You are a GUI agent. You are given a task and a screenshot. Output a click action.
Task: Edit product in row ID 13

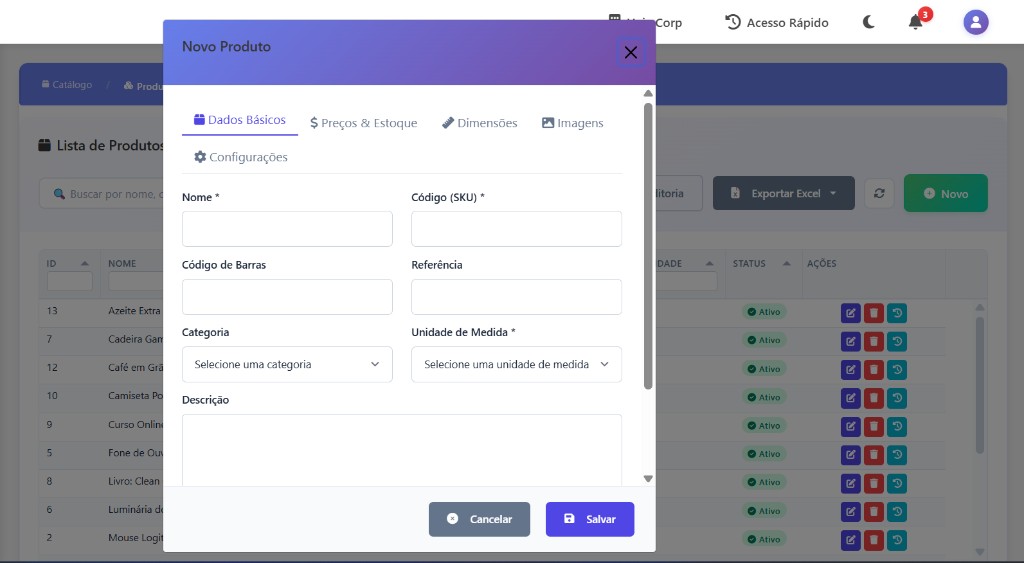pyautogui.click(x=850, y=313)
